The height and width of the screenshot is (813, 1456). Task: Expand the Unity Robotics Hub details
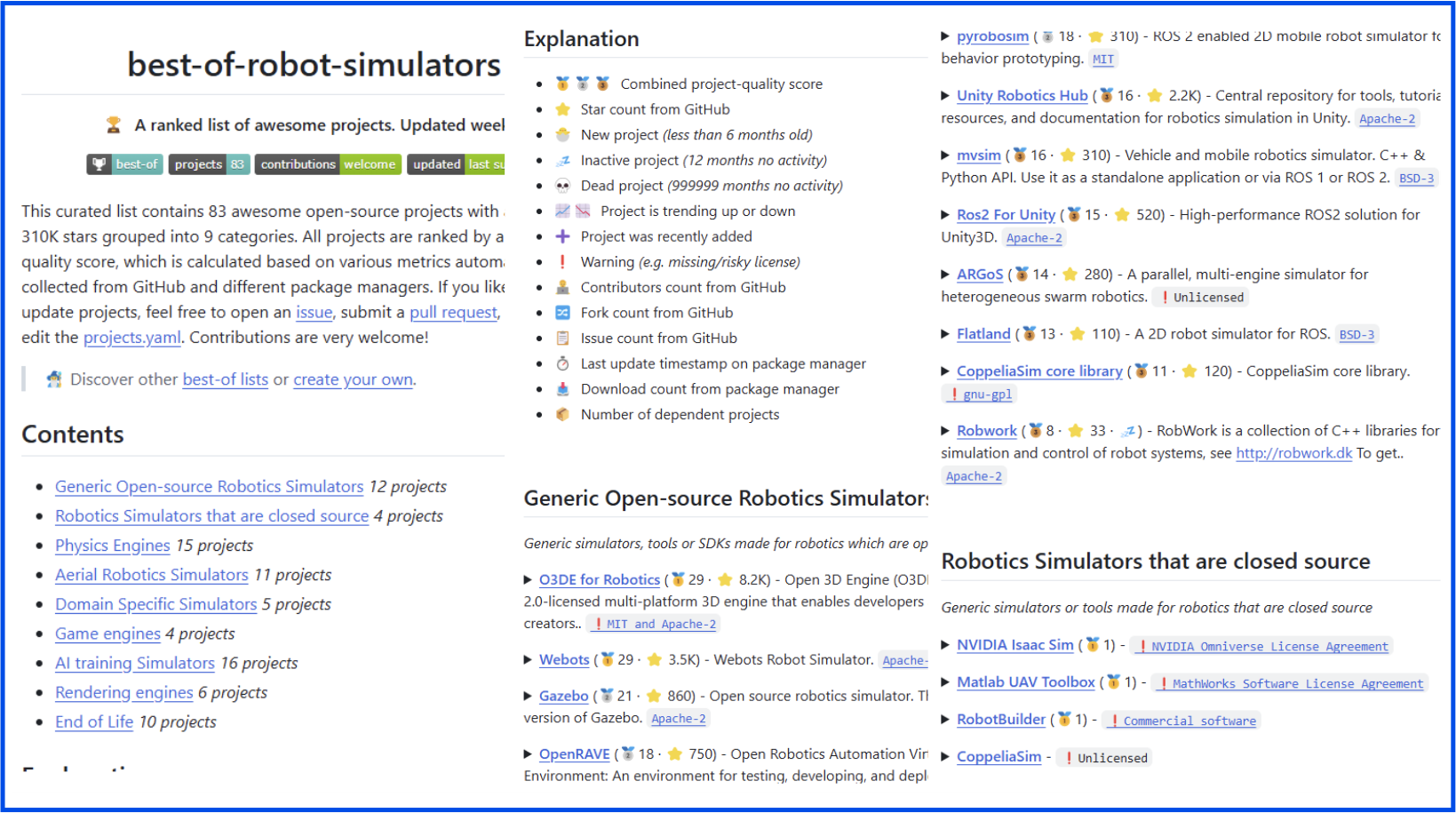point(945,96)
